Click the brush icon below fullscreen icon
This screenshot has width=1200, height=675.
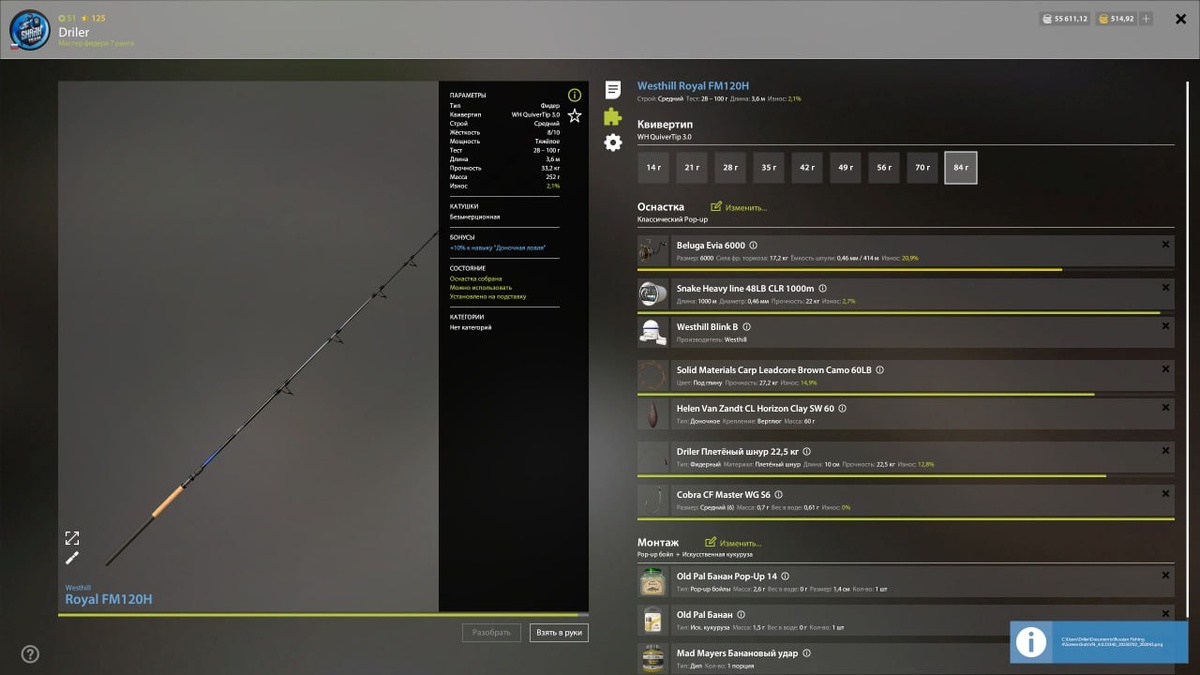click(x=72, y=558)
